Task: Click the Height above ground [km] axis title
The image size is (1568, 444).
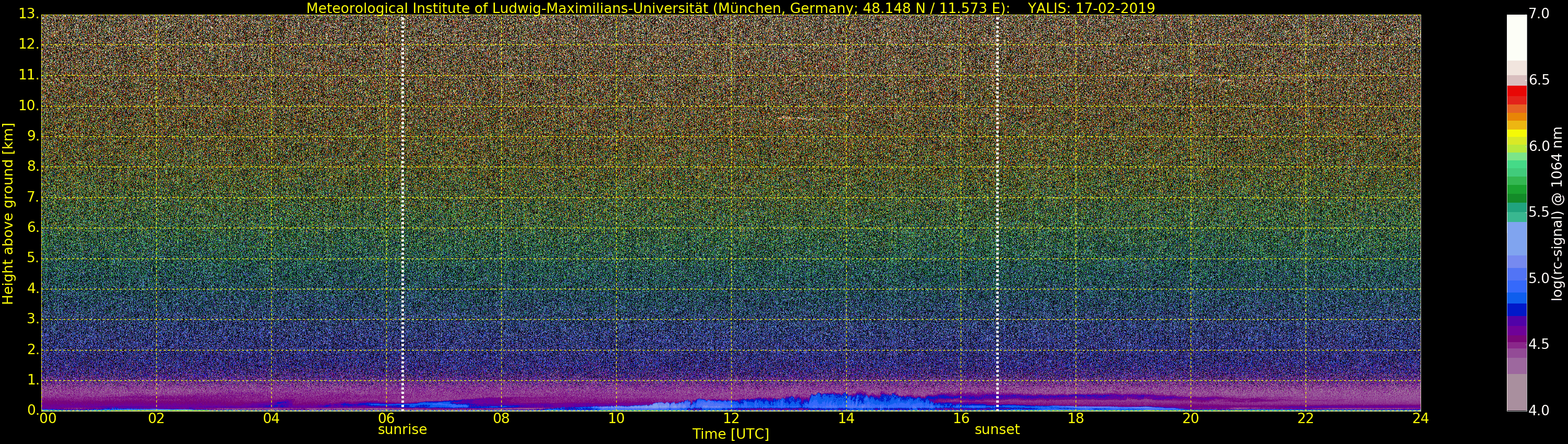Action: [8, 214]
